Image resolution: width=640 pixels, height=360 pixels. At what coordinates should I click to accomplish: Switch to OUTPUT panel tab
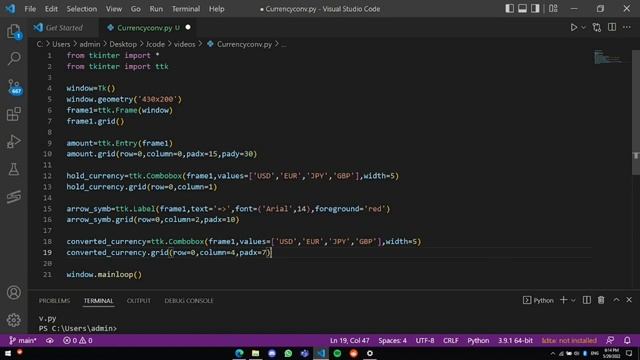(x=138, y=300)
